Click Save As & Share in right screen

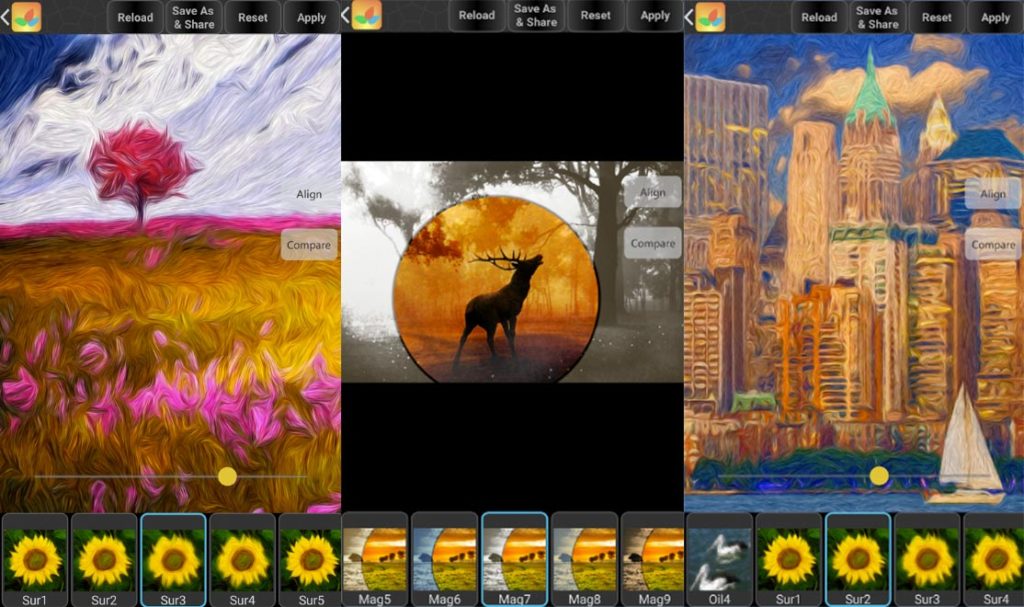[878, 18]
